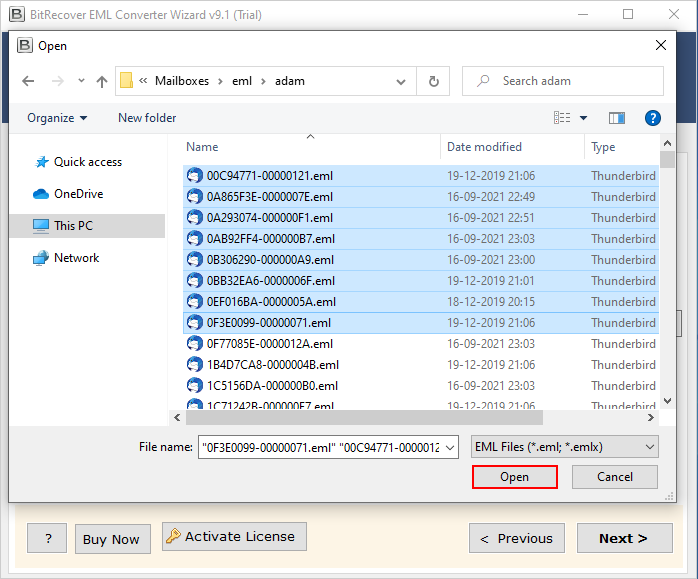Click Thunderbird icon of 0B306290-000000A9.eml
This screenshot has height=579, width=698.
point(195,259)
